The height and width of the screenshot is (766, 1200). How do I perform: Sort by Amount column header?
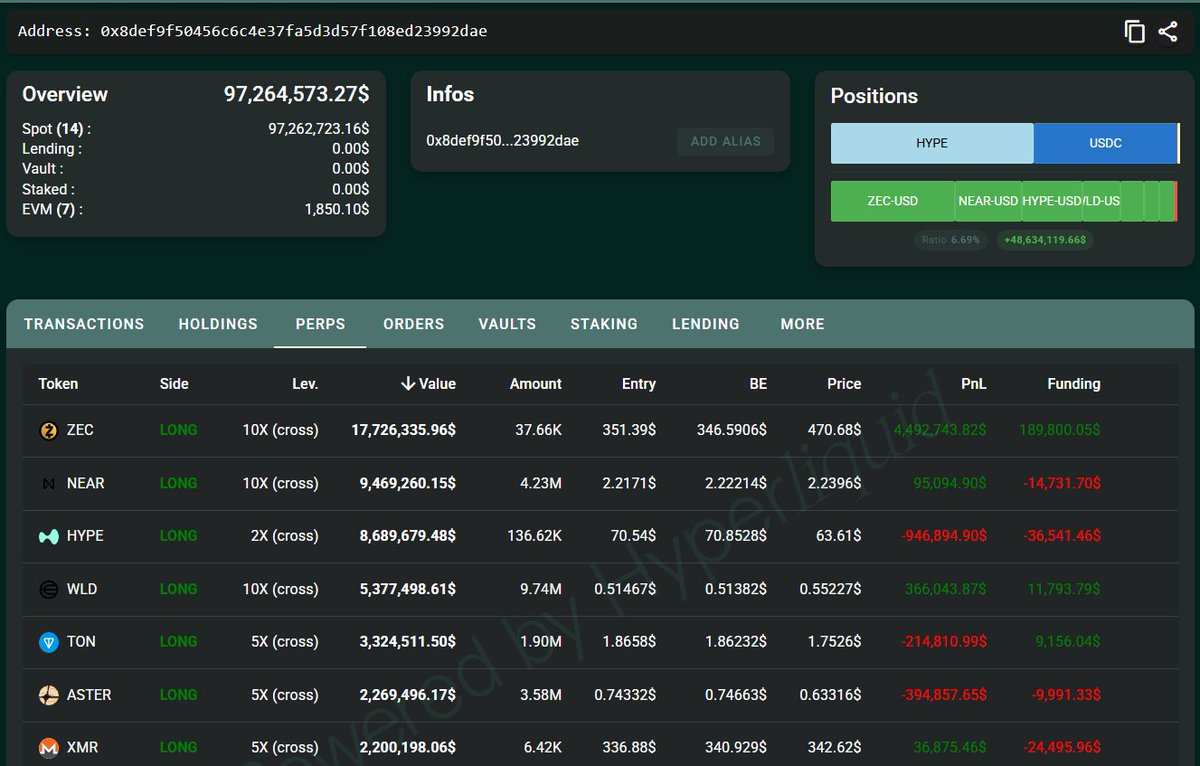tap(536, 384)
